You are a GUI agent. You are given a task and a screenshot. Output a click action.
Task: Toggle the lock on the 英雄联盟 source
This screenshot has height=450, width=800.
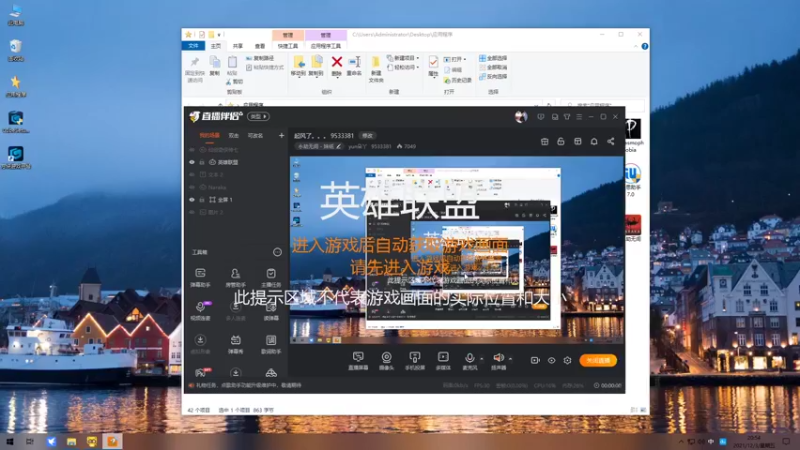tap(202, 162)
